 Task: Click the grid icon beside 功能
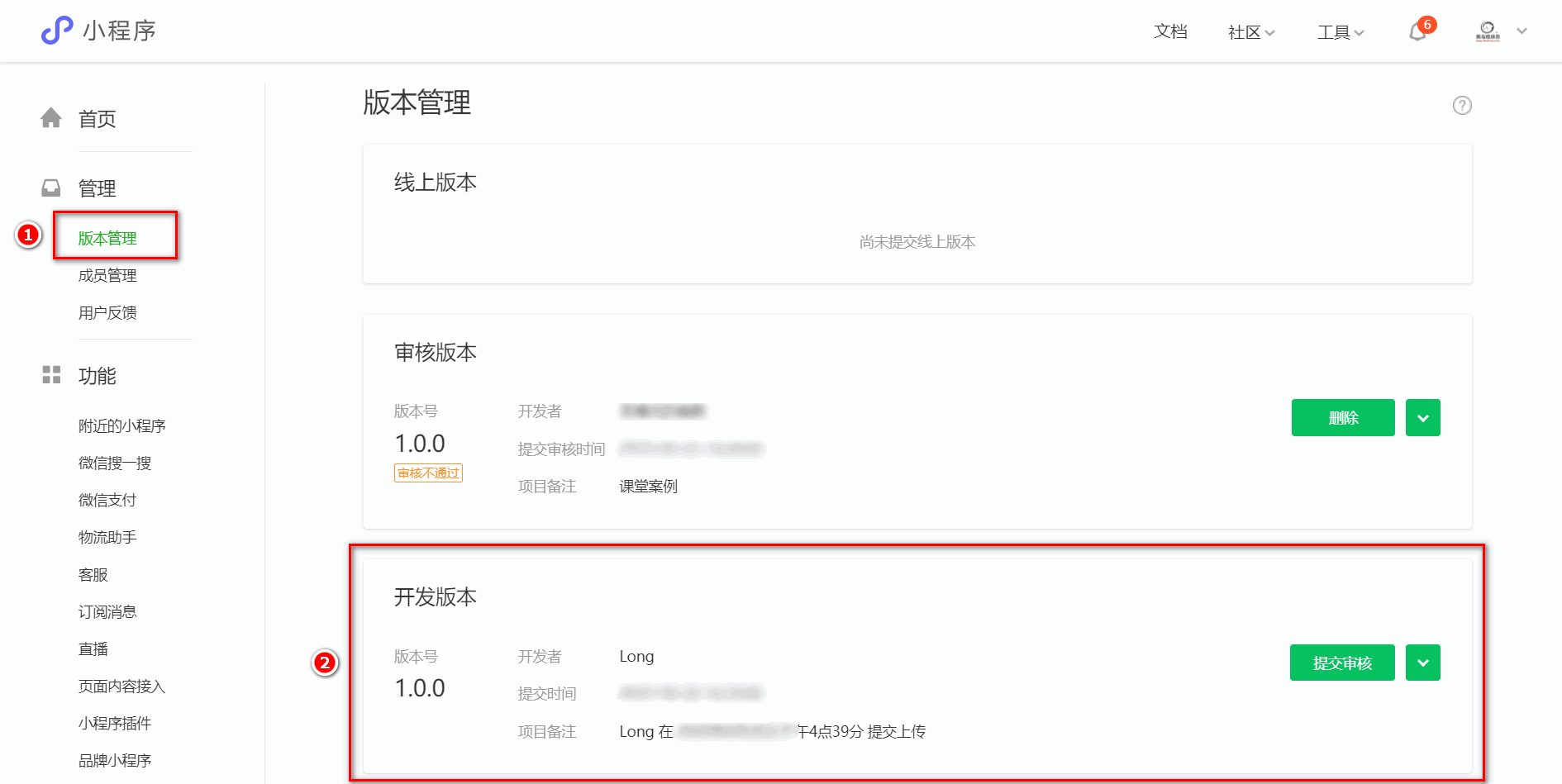click(x=51, y=375)
